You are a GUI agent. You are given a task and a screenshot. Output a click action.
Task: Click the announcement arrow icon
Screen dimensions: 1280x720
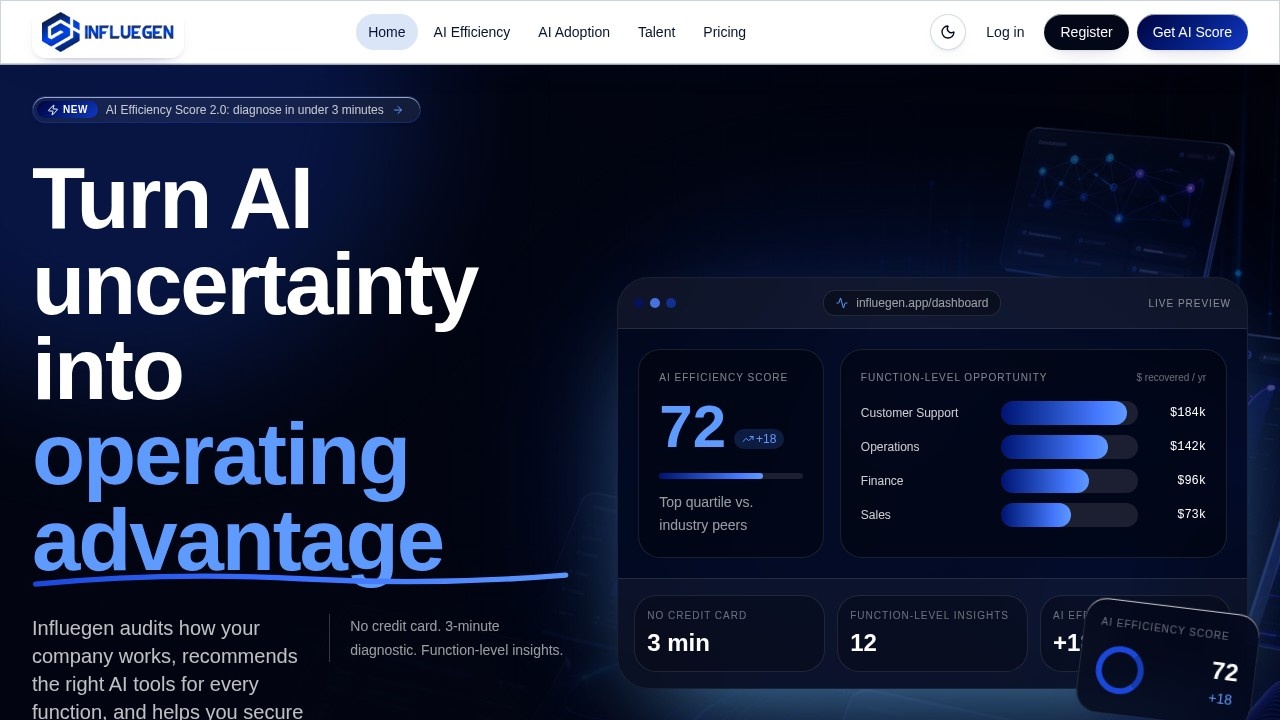coord(398,110)
